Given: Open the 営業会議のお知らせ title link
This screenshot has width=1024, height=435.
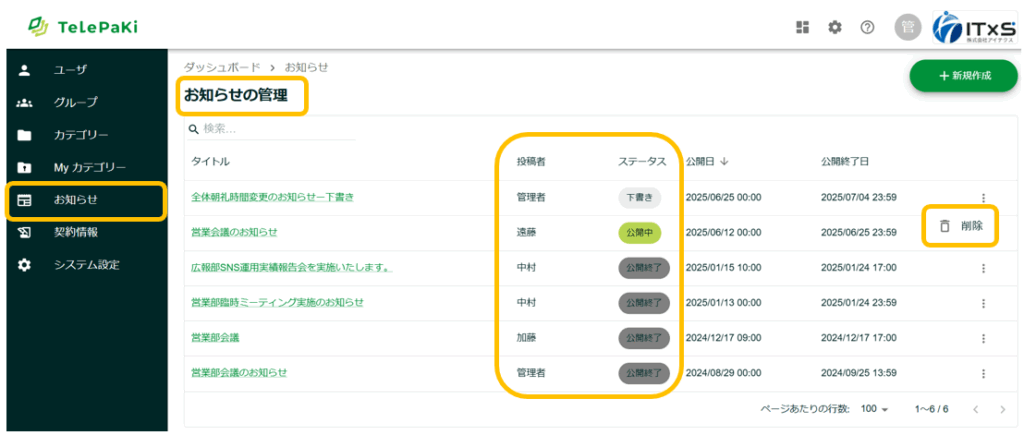Looking at the screenshot, I should [x=234, y=232].
